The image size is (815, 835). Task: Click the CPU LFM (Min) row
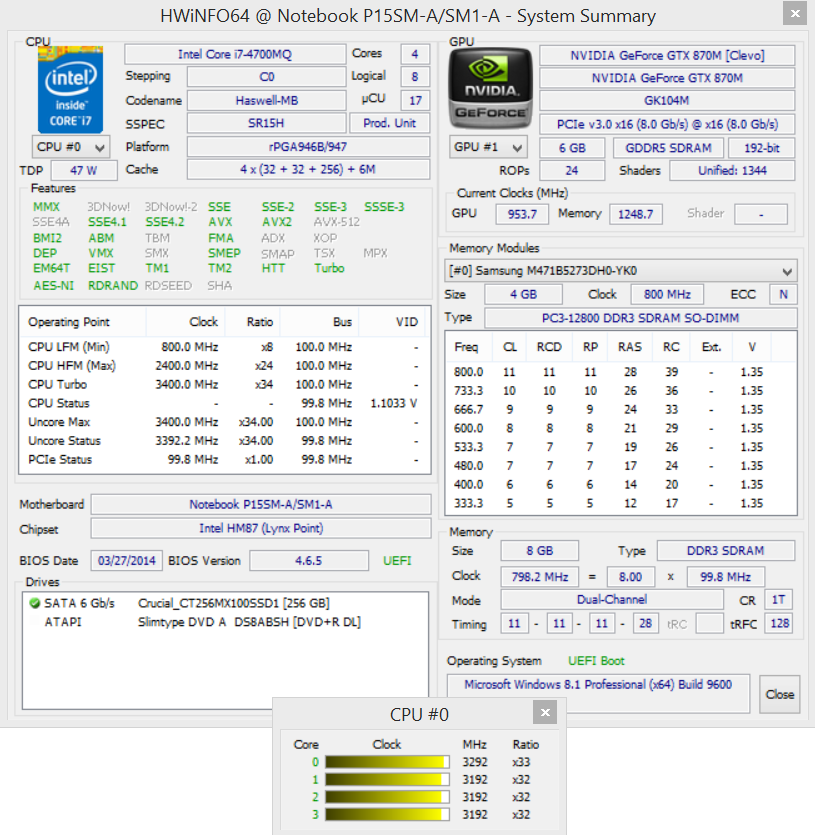(x=224, y=347)
